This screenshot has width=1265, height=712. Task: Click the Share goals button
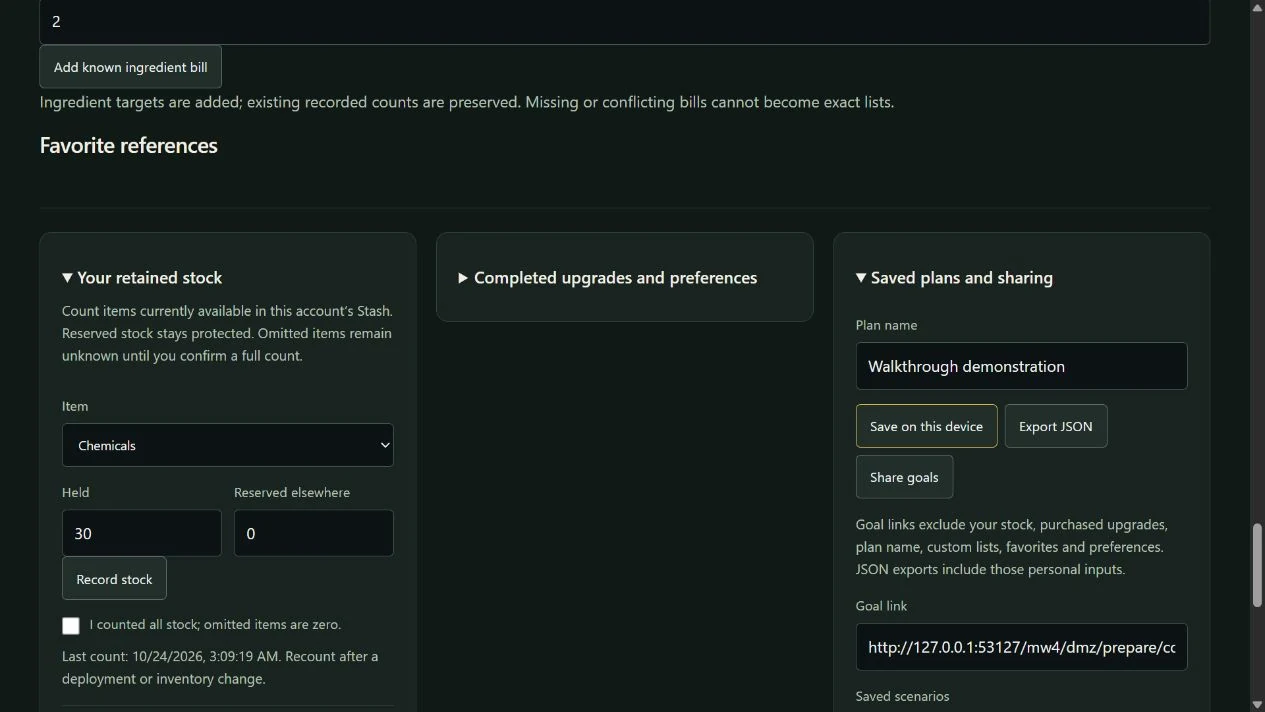click(904, 477)
